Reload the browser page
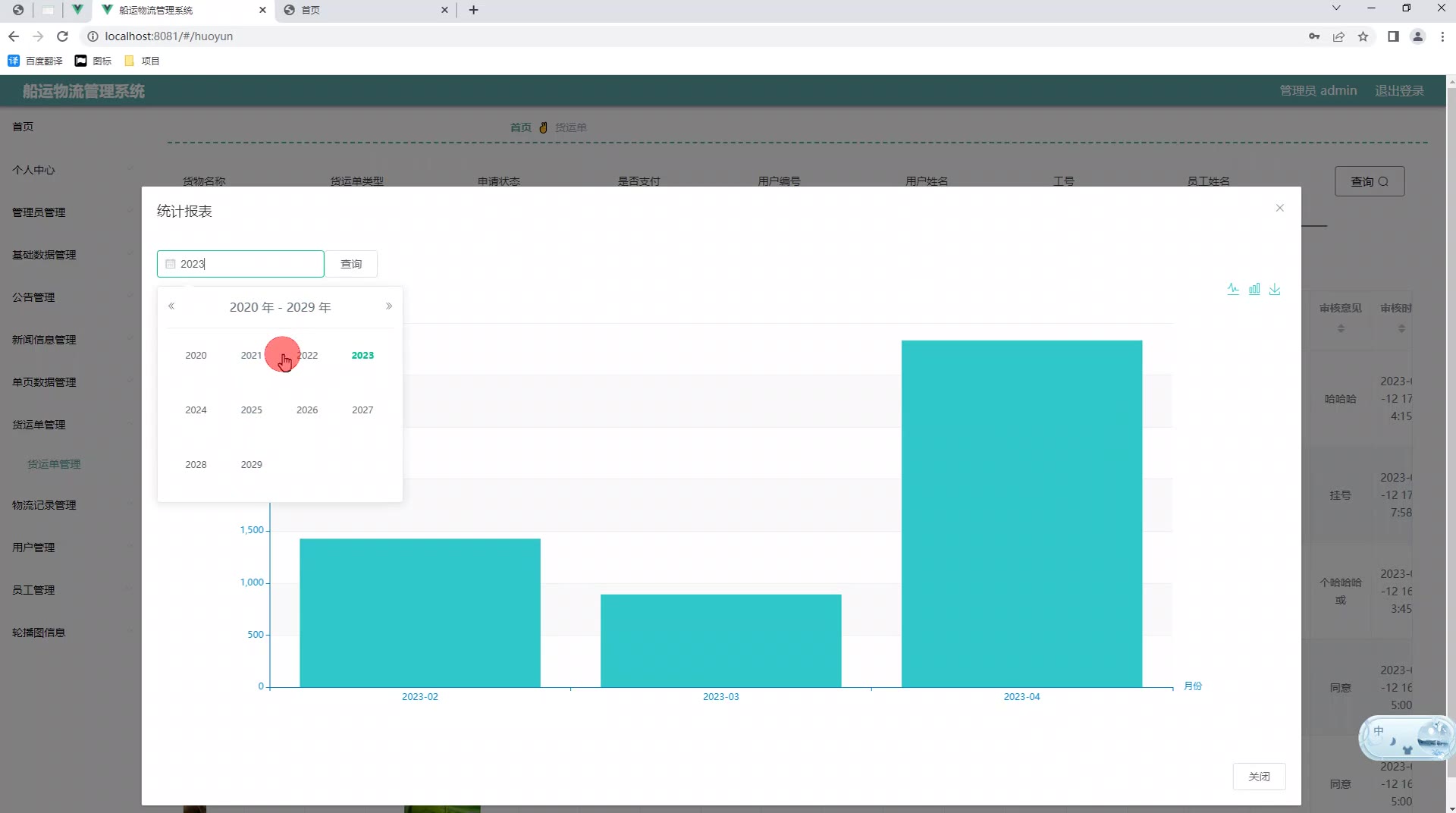1456x813 pixels. click(63, 36)
